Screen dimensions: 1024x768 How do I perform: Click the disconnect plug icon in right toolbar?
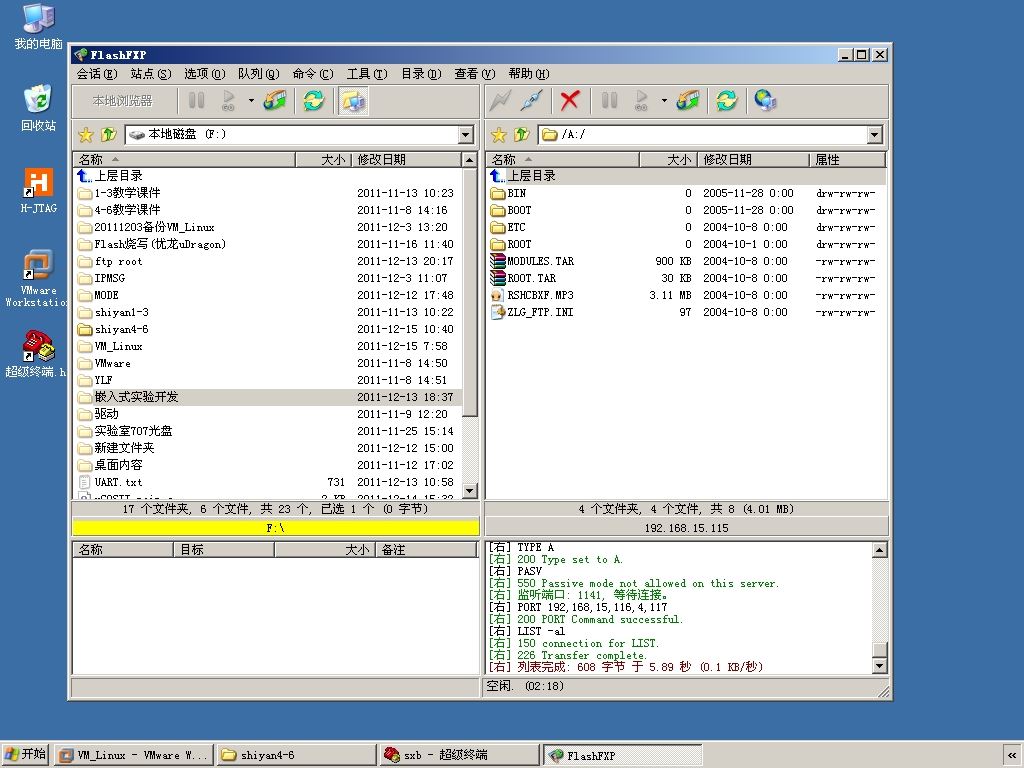pyautogui.click(x=532, y=100)
